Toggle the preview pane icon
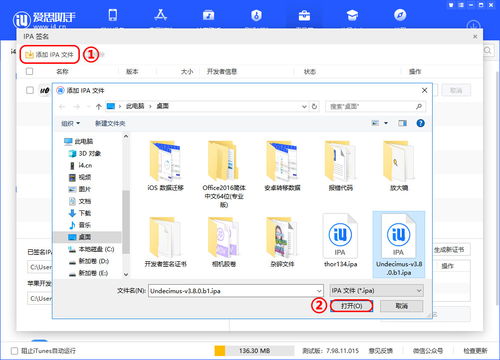 point(402,123)
